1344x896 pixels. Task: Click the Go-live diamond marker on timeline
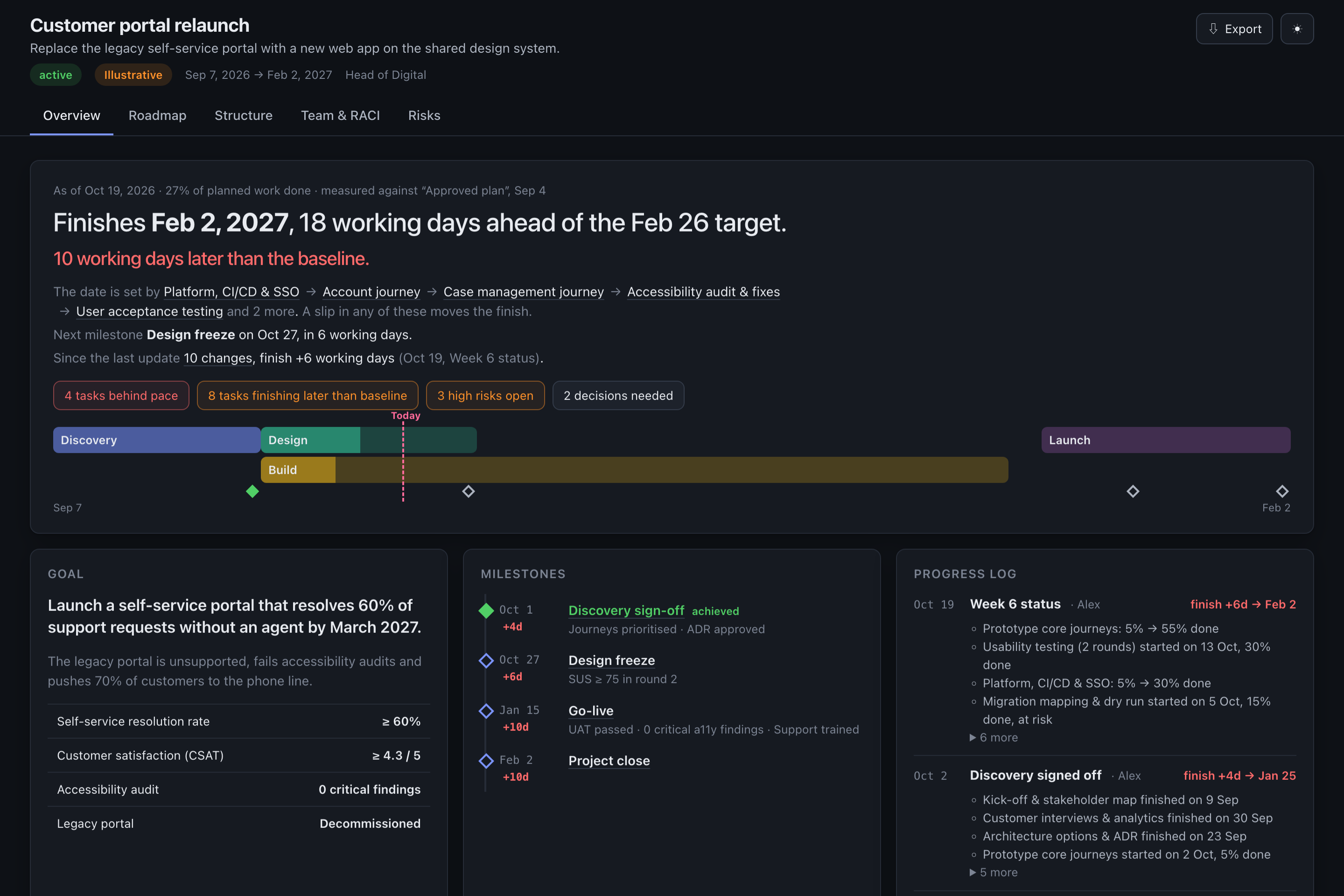pyautogui.click(x=1133, y=491)
